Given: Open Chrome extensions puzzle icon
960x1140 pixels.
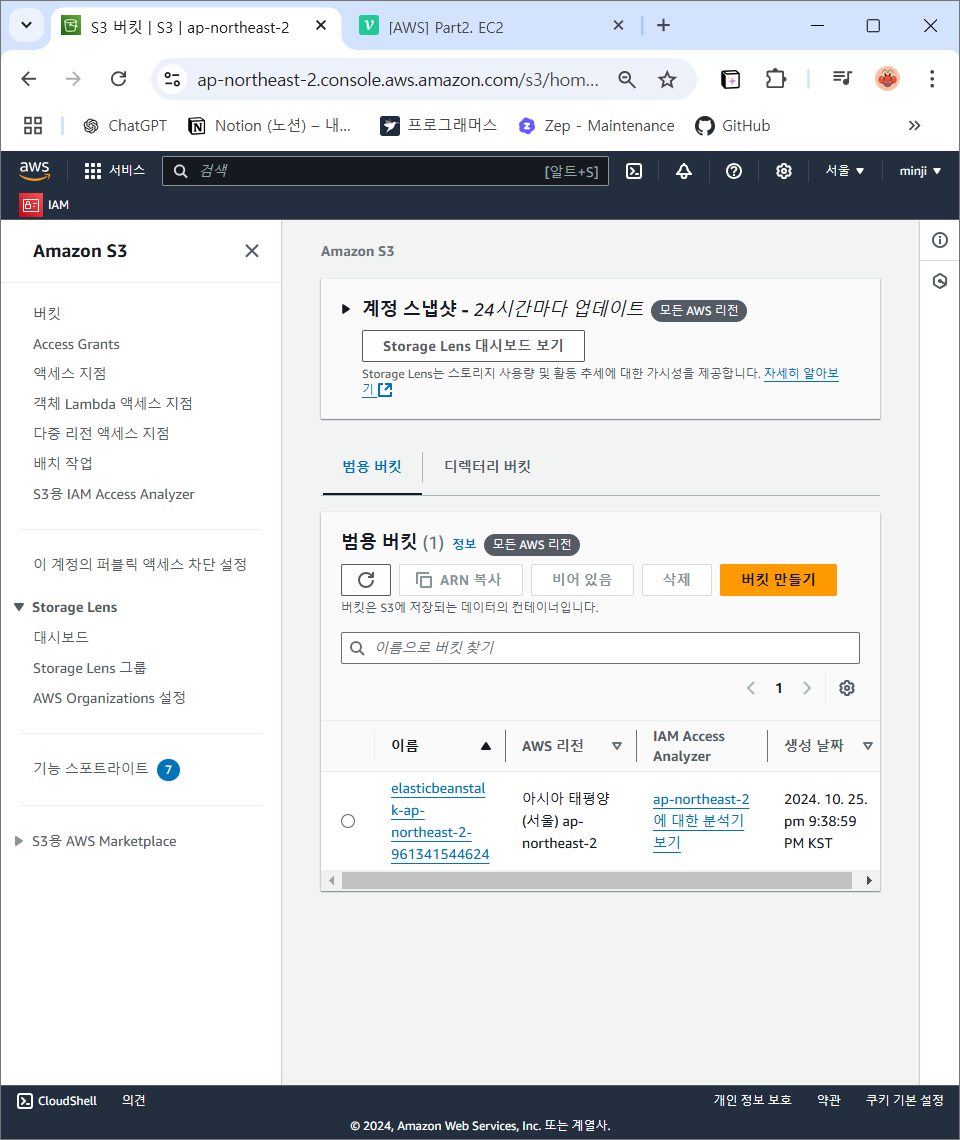Looking at the screenshot, I should coord(776,79).
